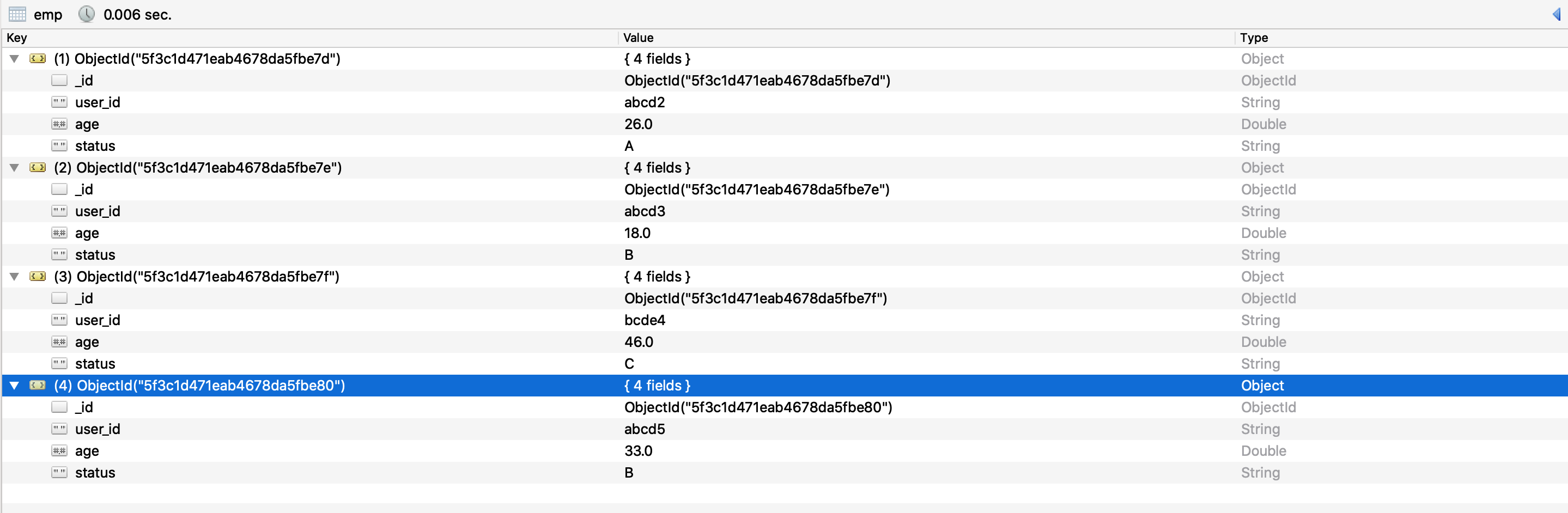Collapse the highlighted record (4) triangle
Image resolution: width=1568 pixels, height=513 pixels.
pos(14,385)
